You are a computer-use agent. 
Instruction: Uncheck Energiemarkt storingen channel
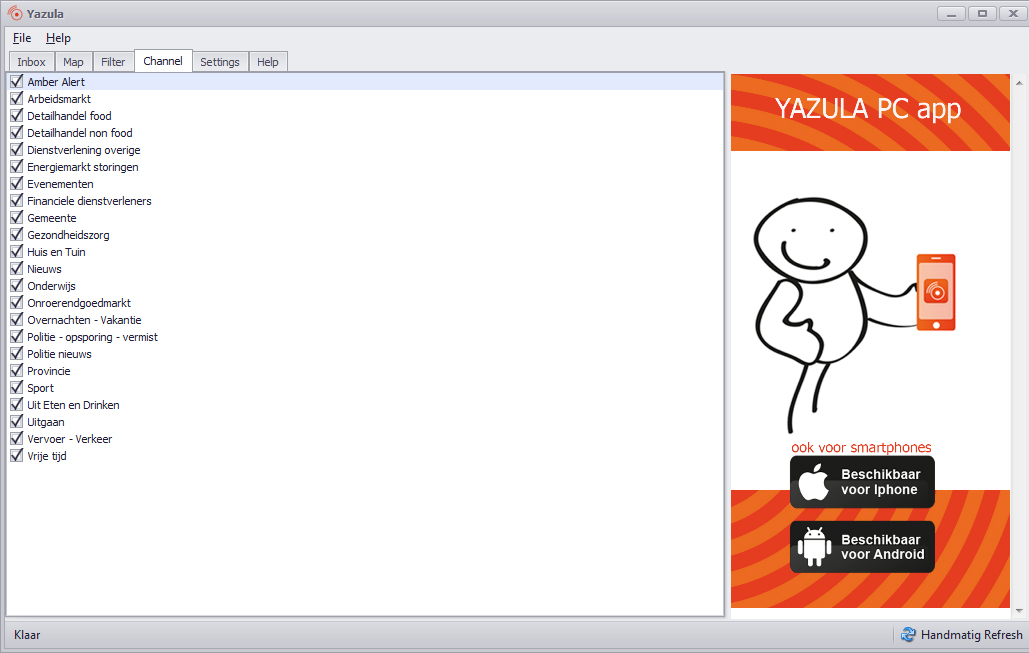[17, 167]
